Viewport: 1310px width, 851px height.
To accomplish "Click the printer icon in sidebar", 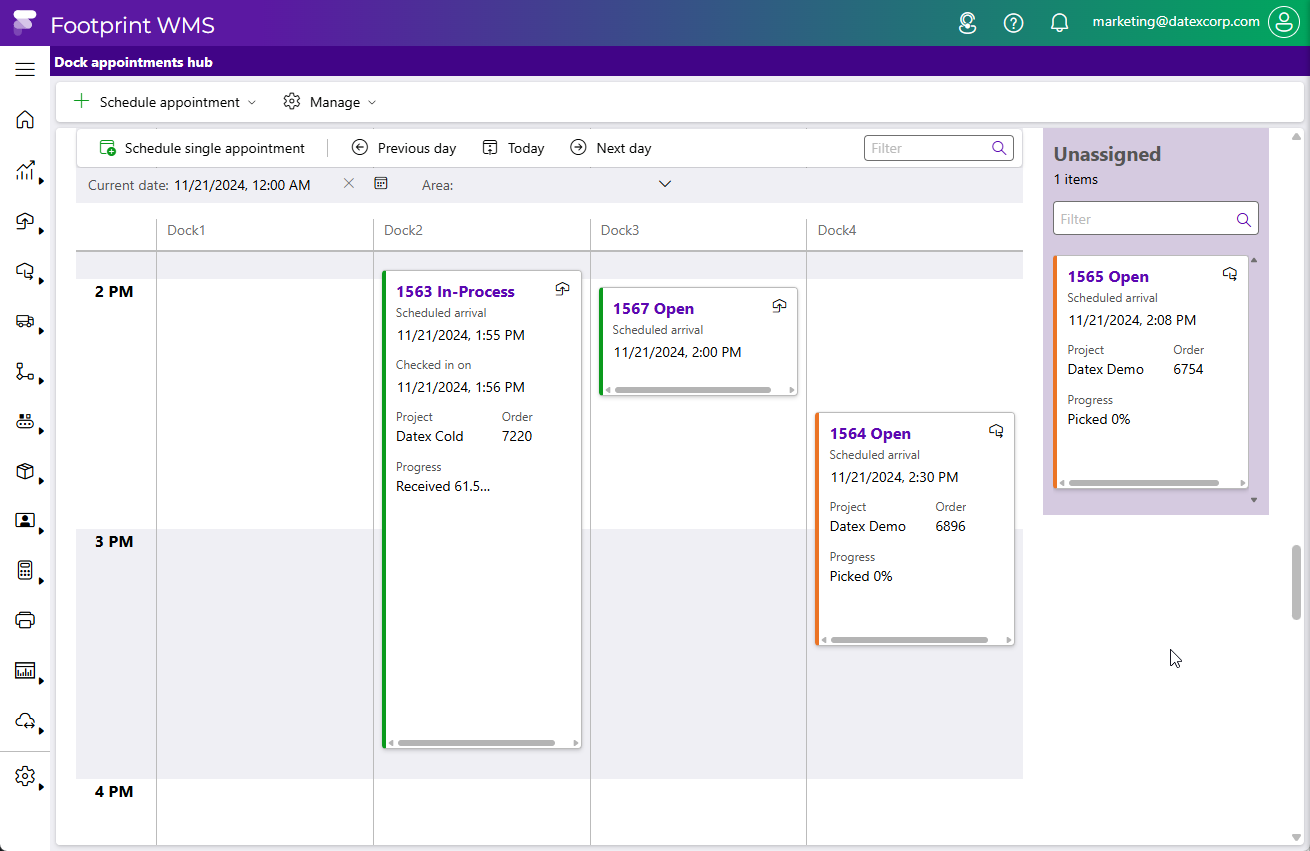I will click(x=25, y=620).
